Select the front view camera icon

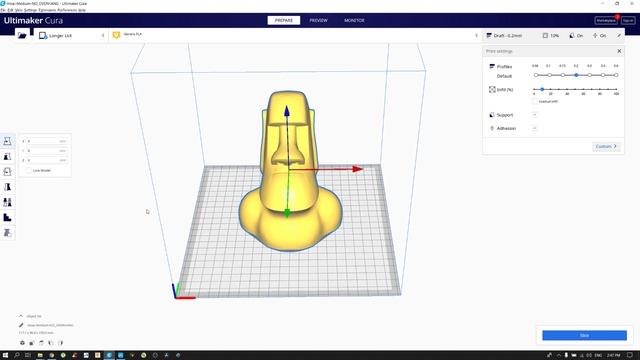[31, 343]
